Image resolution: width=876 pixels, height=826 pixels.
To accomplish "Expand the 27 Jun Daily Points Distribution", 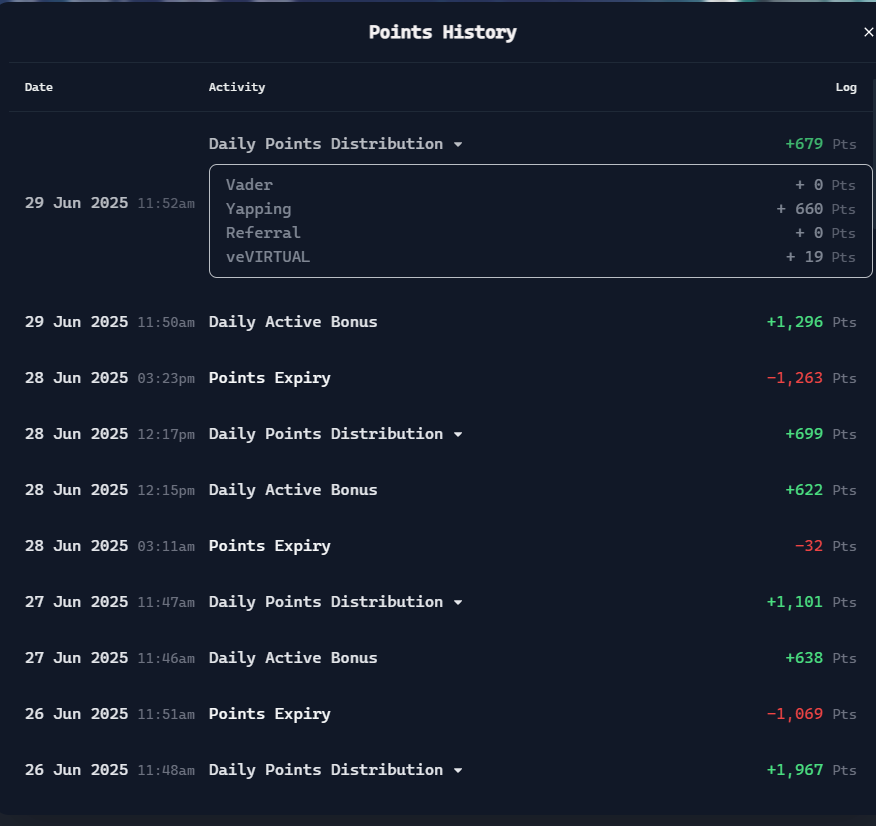I will (x=458, y=602).
